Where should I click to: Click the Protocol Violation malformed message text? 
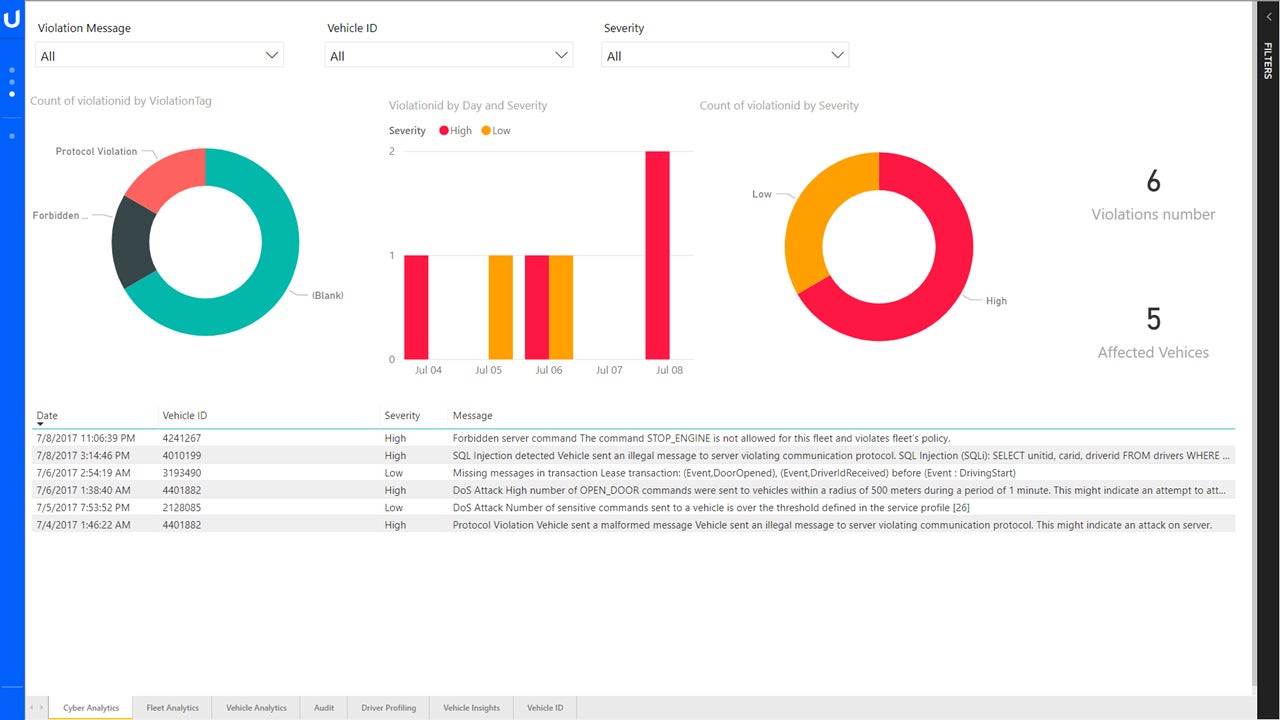(x=832, y=525)
